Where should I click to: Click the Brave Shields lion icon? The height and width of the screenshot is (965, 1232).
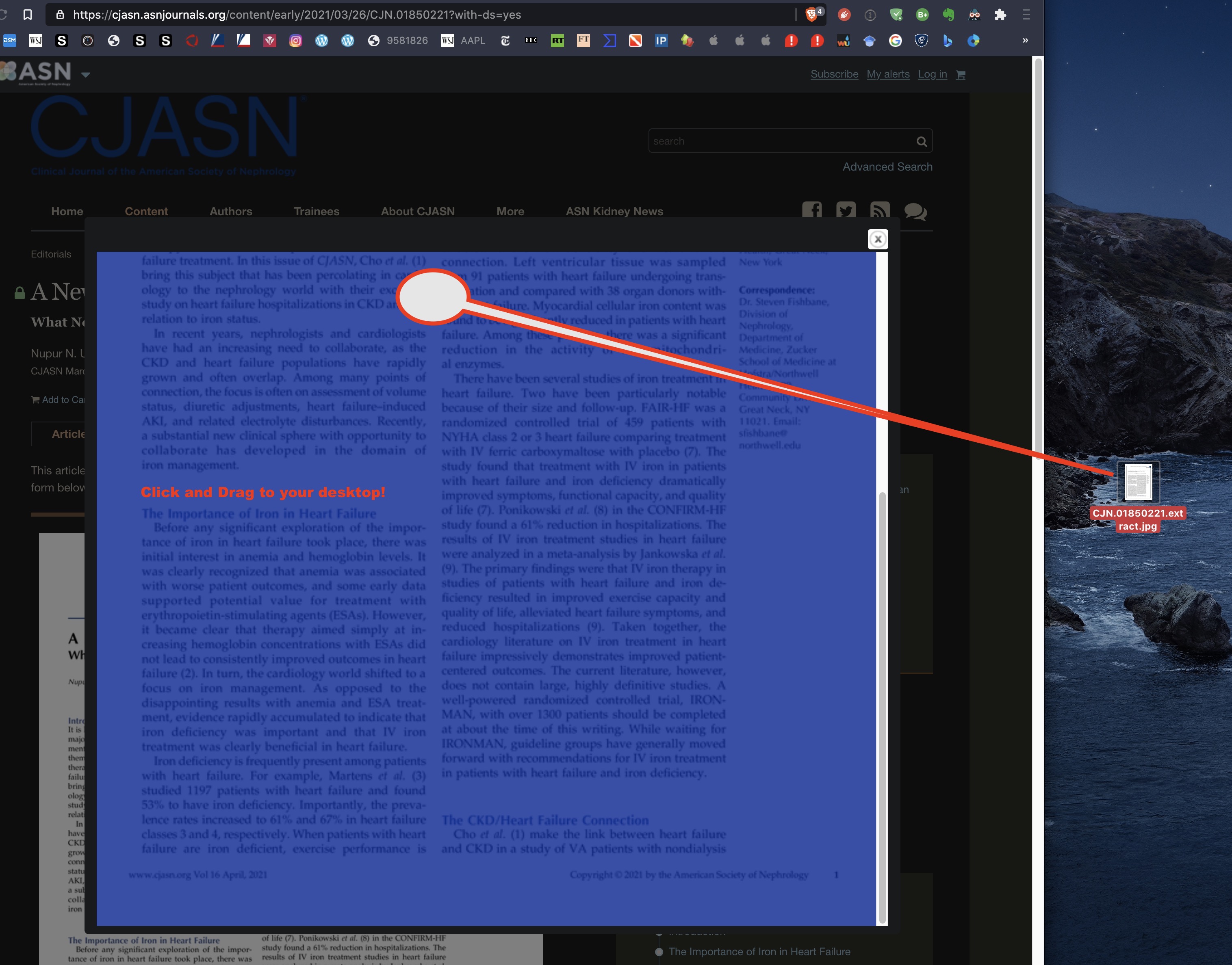(811, 15)
